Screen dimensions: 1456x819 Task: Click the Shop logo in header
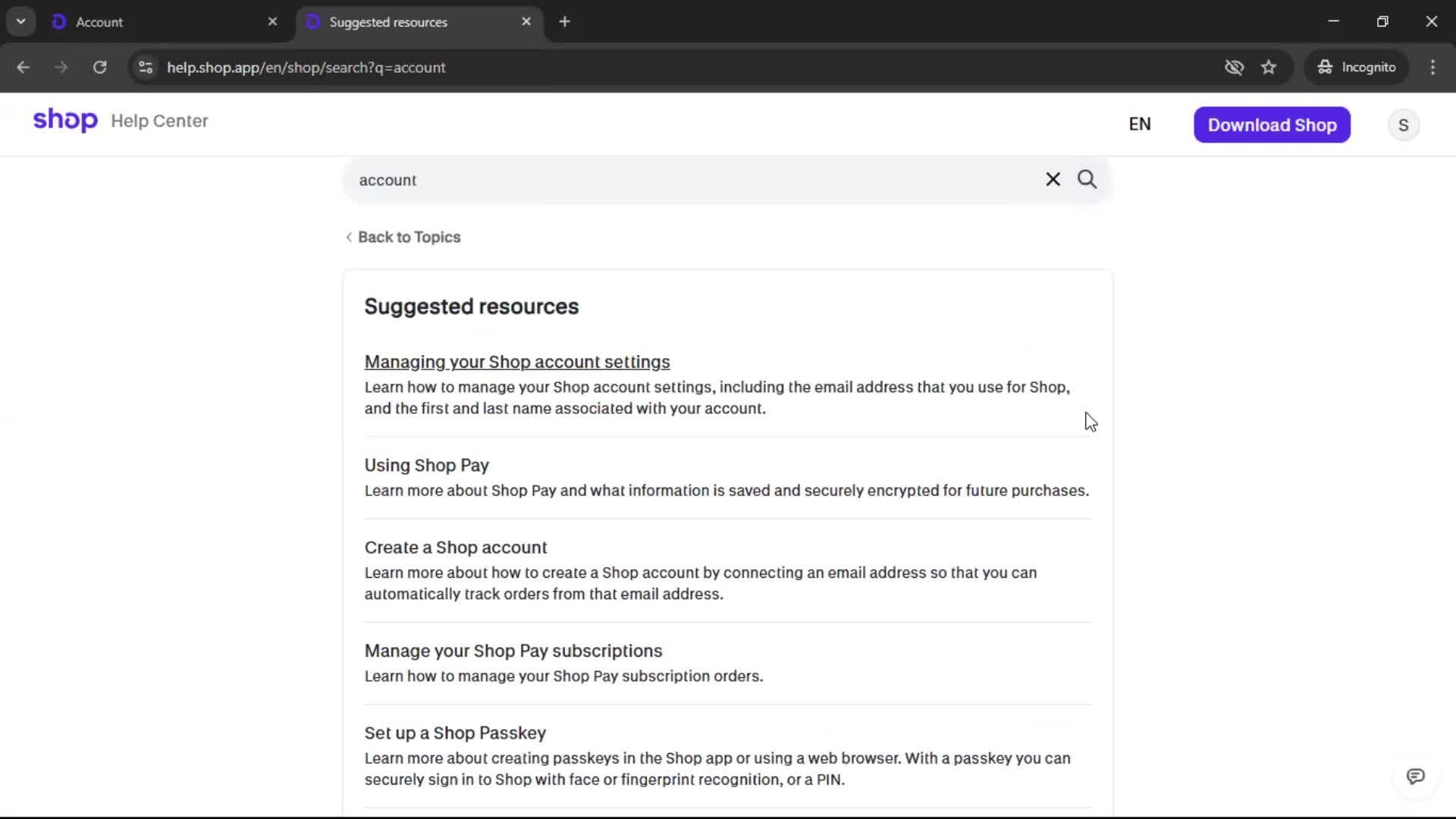pos(65,121)
